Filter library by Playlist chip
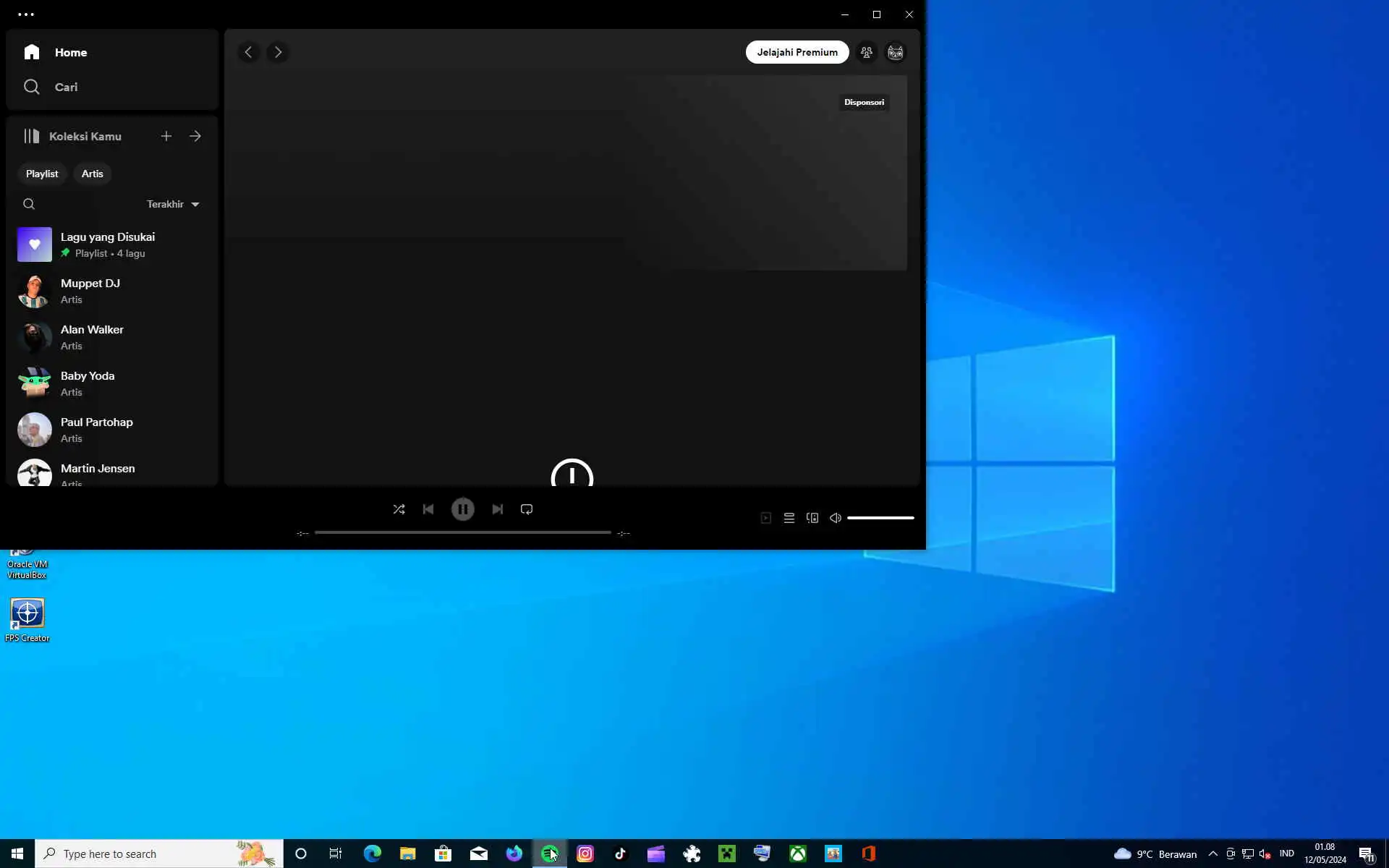 click(42, 174)
